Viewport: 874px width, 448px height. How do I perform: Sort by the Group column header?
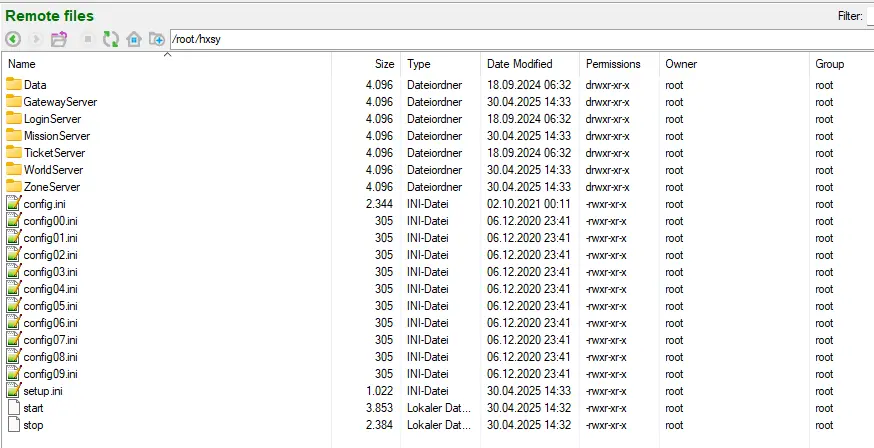point(842,64)
